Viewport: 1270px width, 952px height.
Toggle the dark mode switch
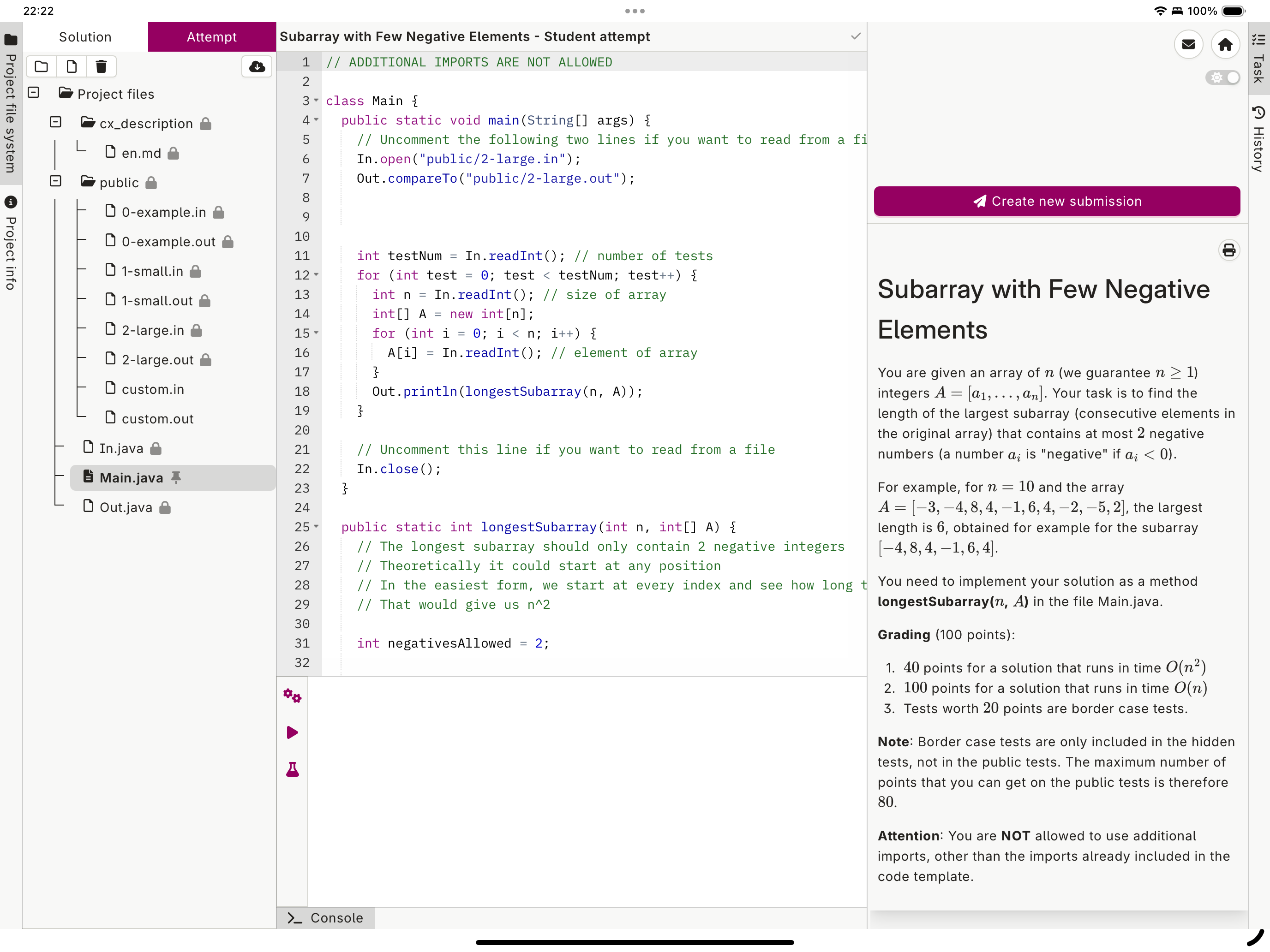1222,77
